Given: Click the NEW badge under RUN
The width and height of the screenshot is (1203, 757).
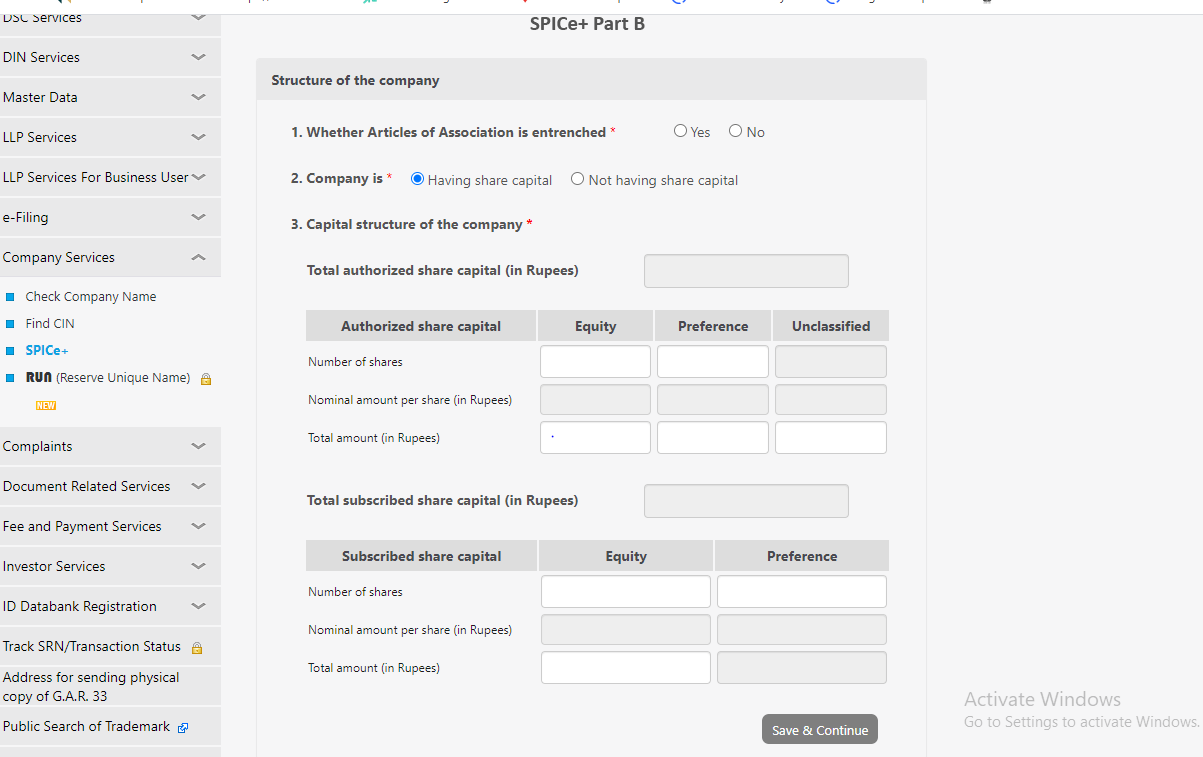Looking at the screenshot, I should (x=45, y=406).
